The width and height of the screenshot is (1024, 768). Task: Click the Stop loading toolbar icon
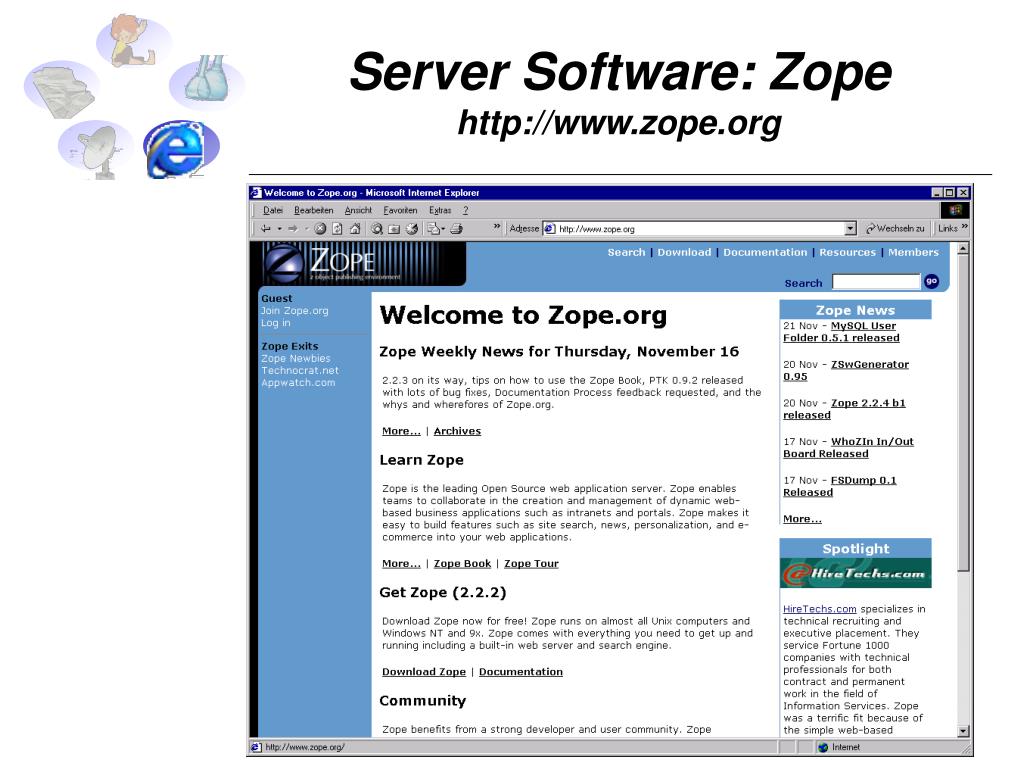point(320,229)
